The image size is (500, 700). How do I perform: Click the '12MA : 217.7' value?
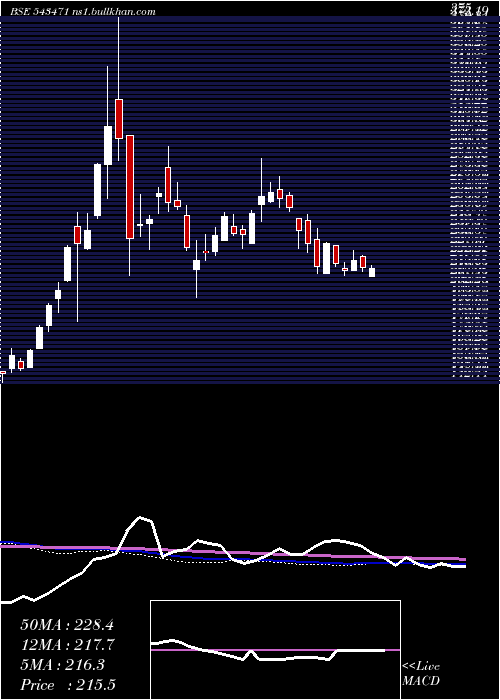(68, 645)
